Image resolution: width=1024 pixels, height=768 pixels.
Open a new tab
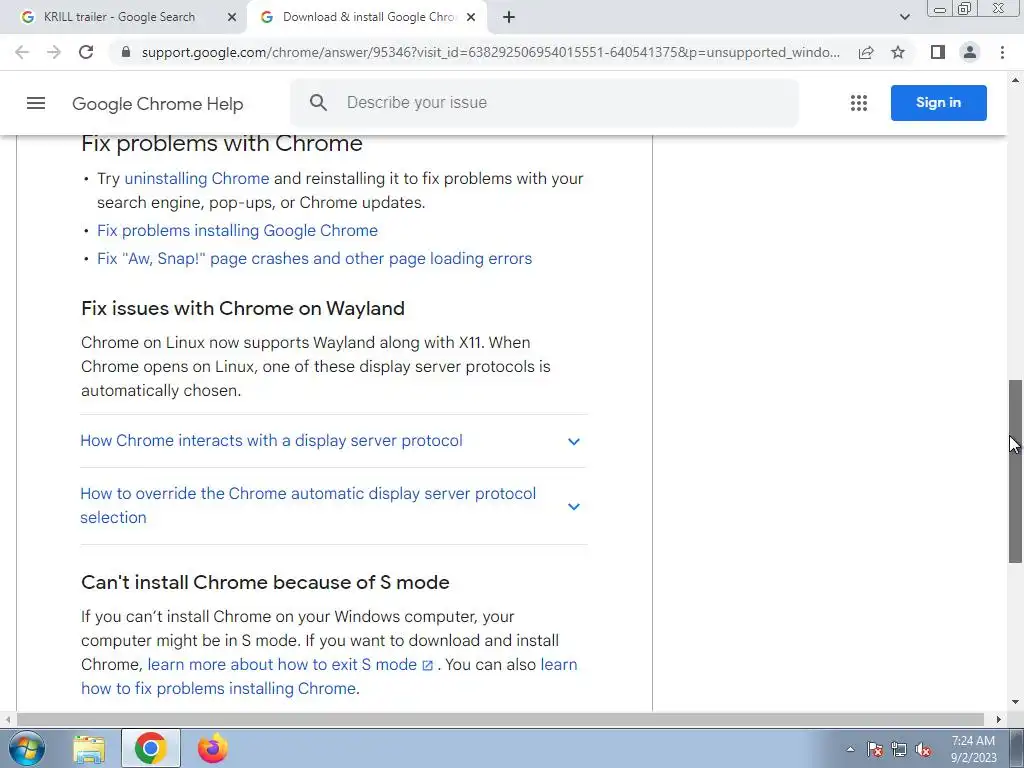tap(509, 18)
